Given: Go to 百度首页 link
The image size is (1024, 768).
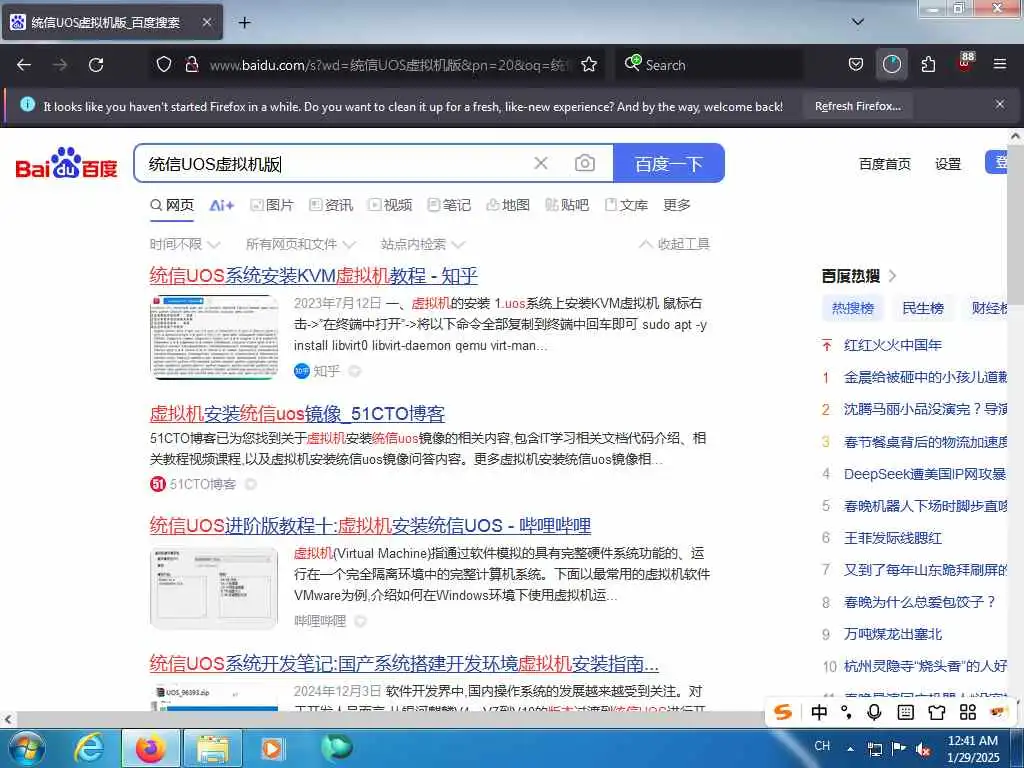Looking at the screenshot, I should tap(884, 164).
